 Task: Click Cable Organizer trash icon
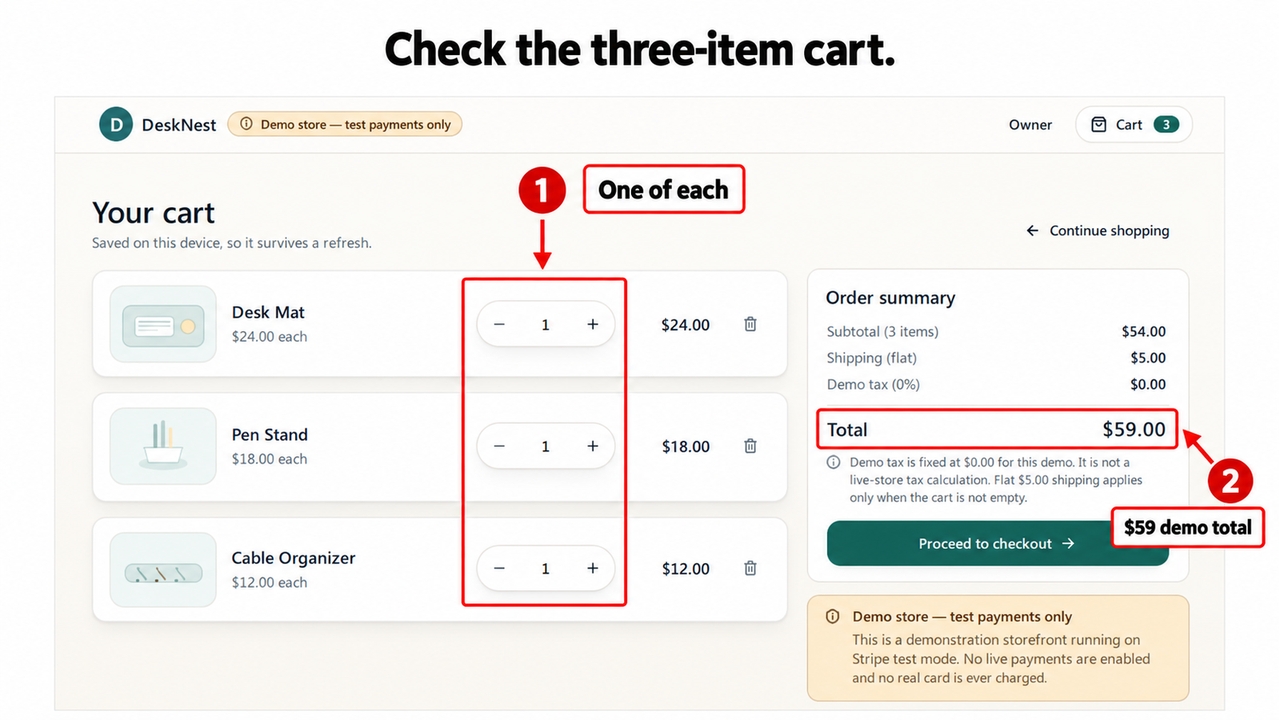pyautogui.click(x=750, y=568)
